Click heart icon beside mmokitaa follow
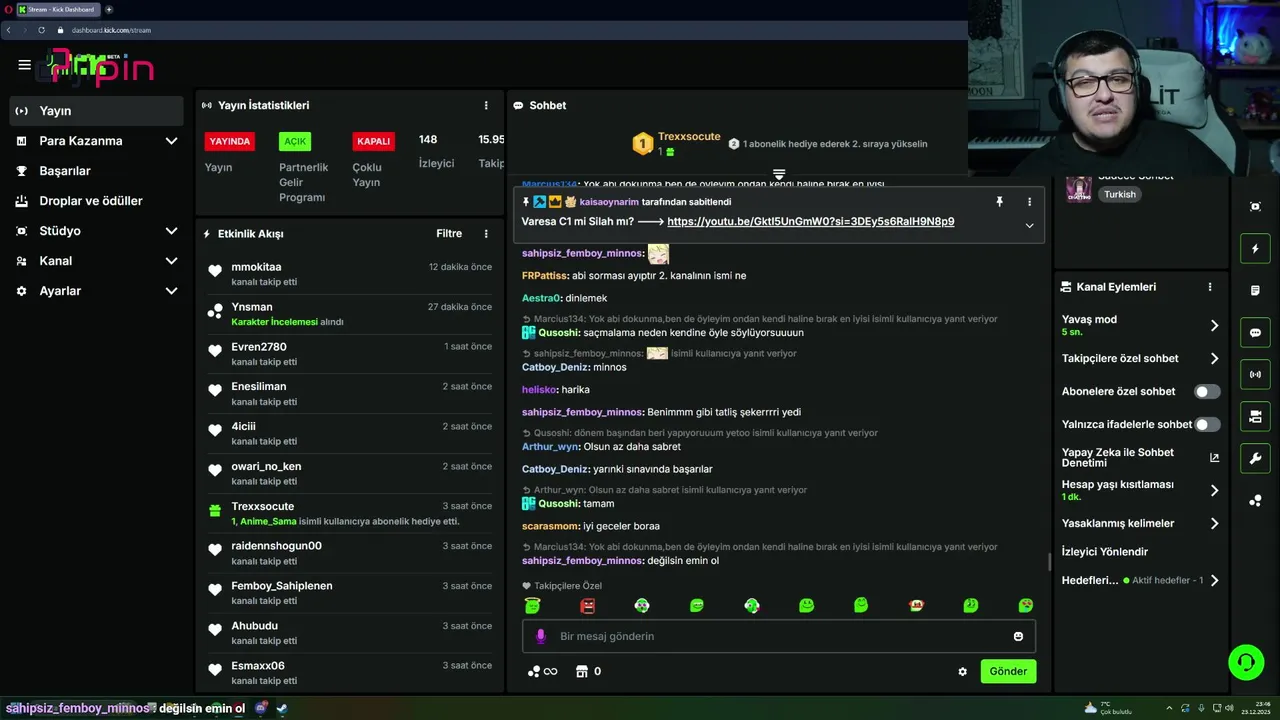This screenshot has height=720, width=1280. pyautogui.click(x=215, y=271)
